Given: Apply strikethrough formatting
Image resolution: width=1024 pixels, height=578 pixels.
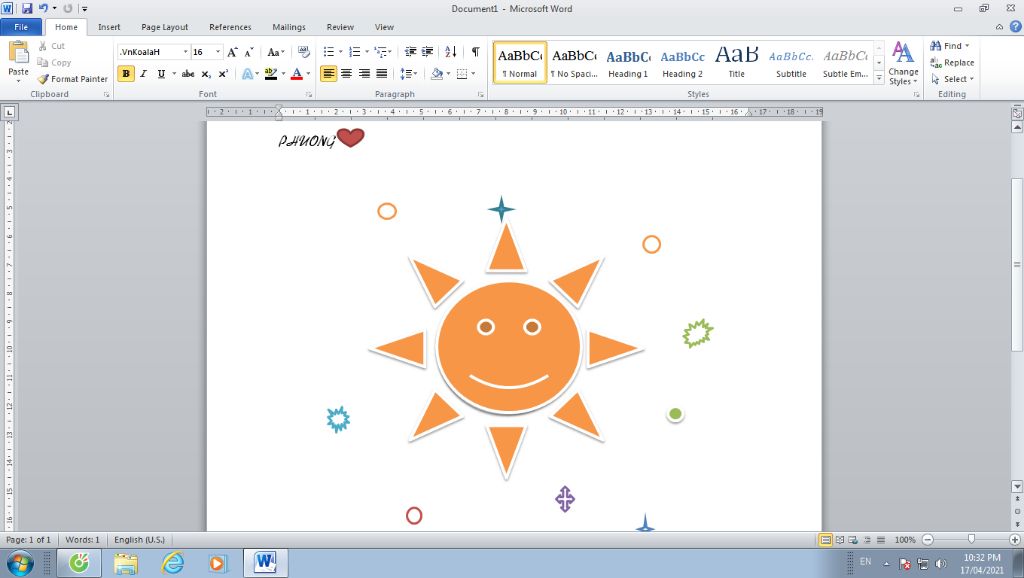Looking at the screenshot, I should [x=188, y=74].
